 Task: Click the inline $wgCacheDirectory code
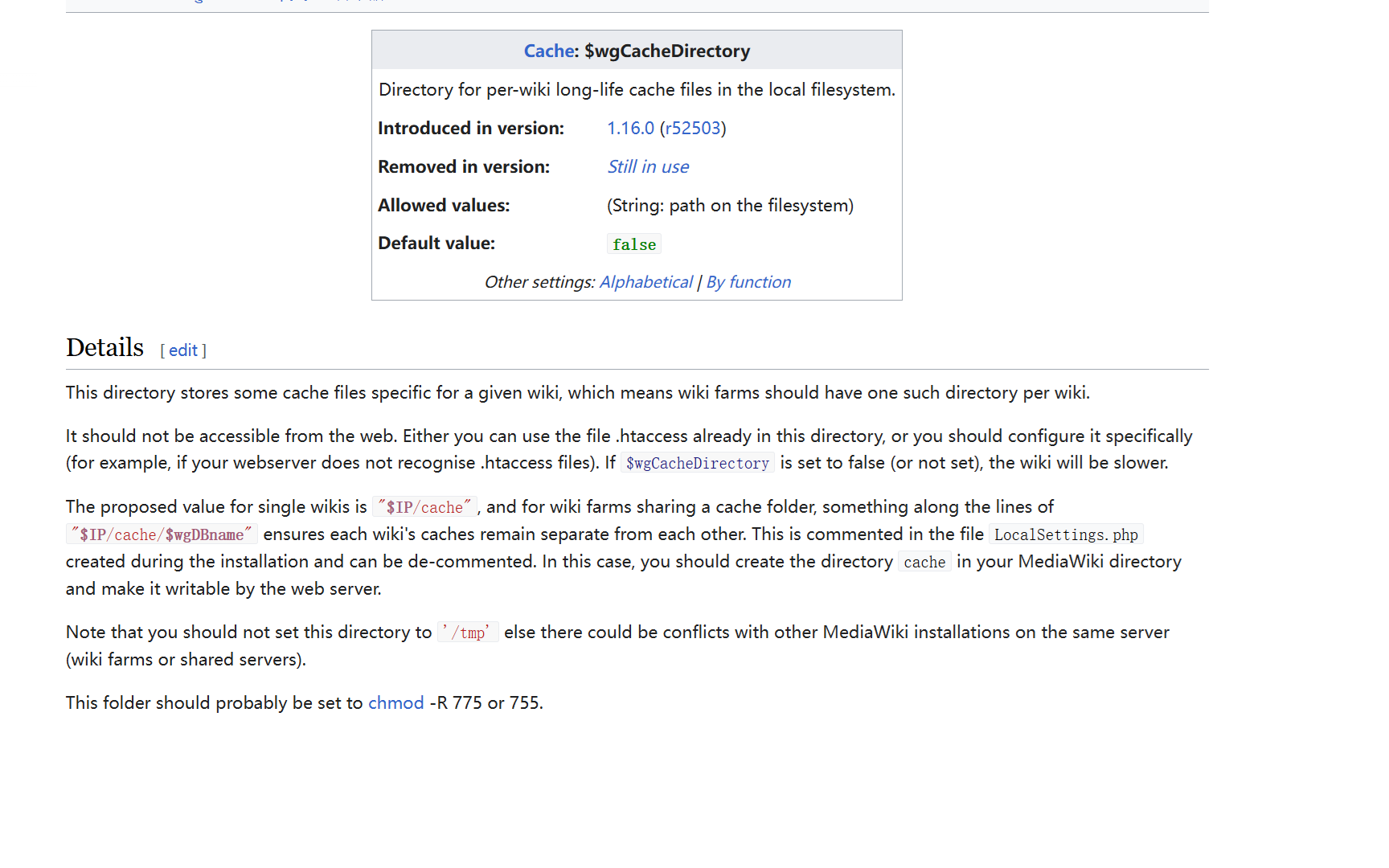pos(698,463)
